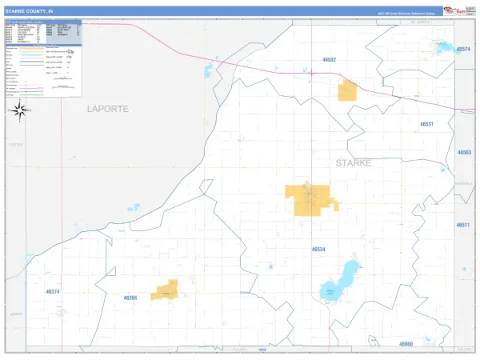Click the large blue lake near 46534
Screen dimensions: 480x360
pyautogui.click(x=339, y=282)
